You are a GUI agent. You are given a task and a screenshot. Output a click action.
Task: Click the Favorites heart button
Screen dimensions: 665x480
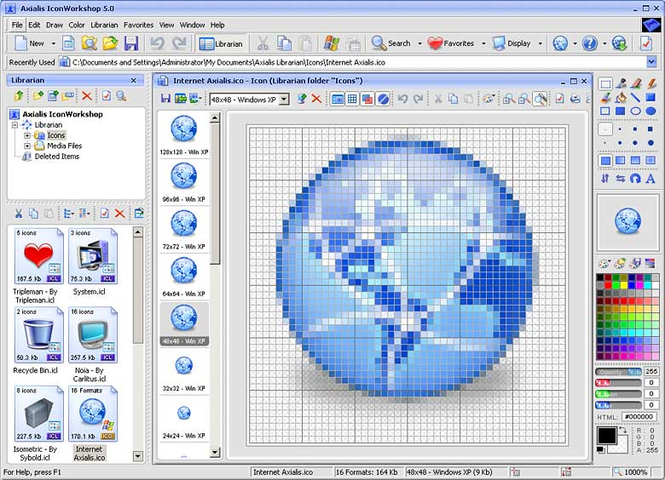click(451, 43)
